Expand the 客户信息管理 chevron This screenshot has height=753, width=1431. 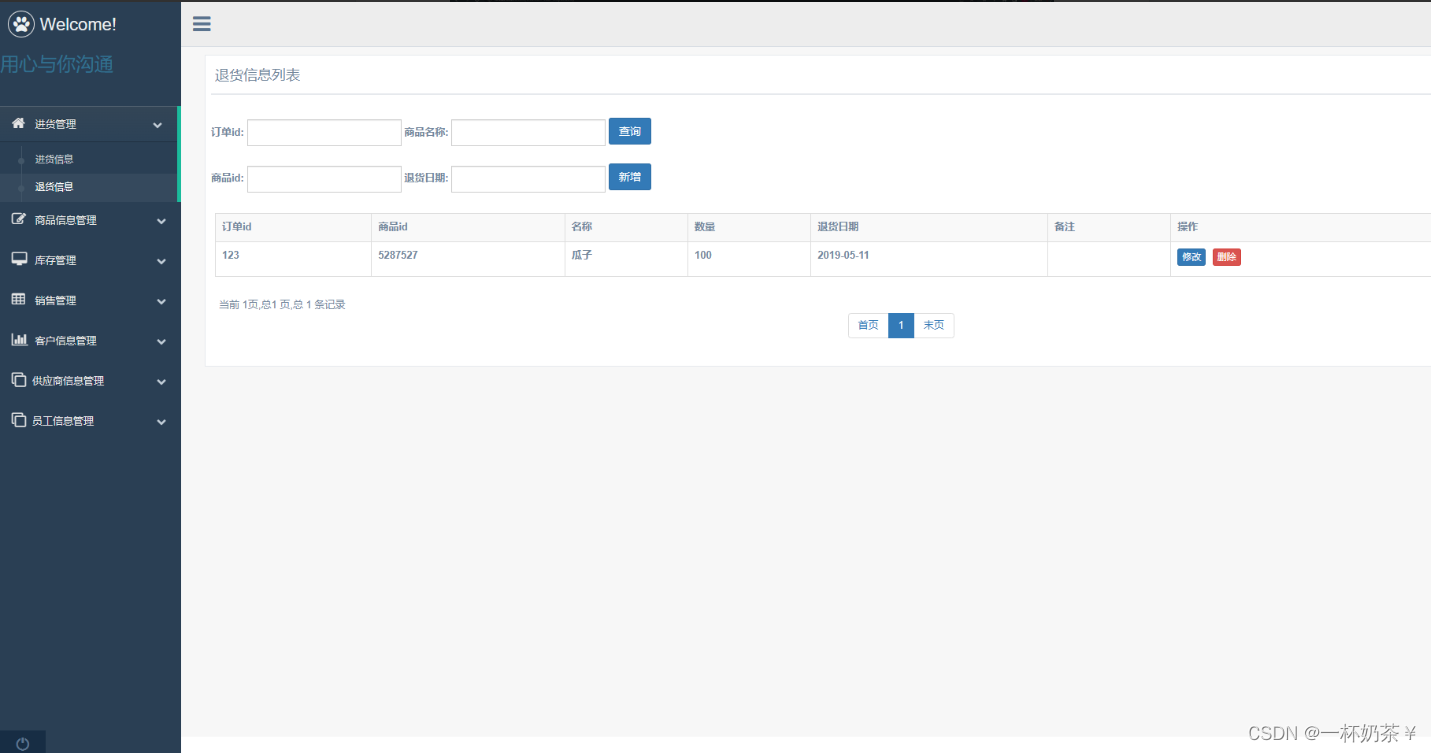coord(161,341)
